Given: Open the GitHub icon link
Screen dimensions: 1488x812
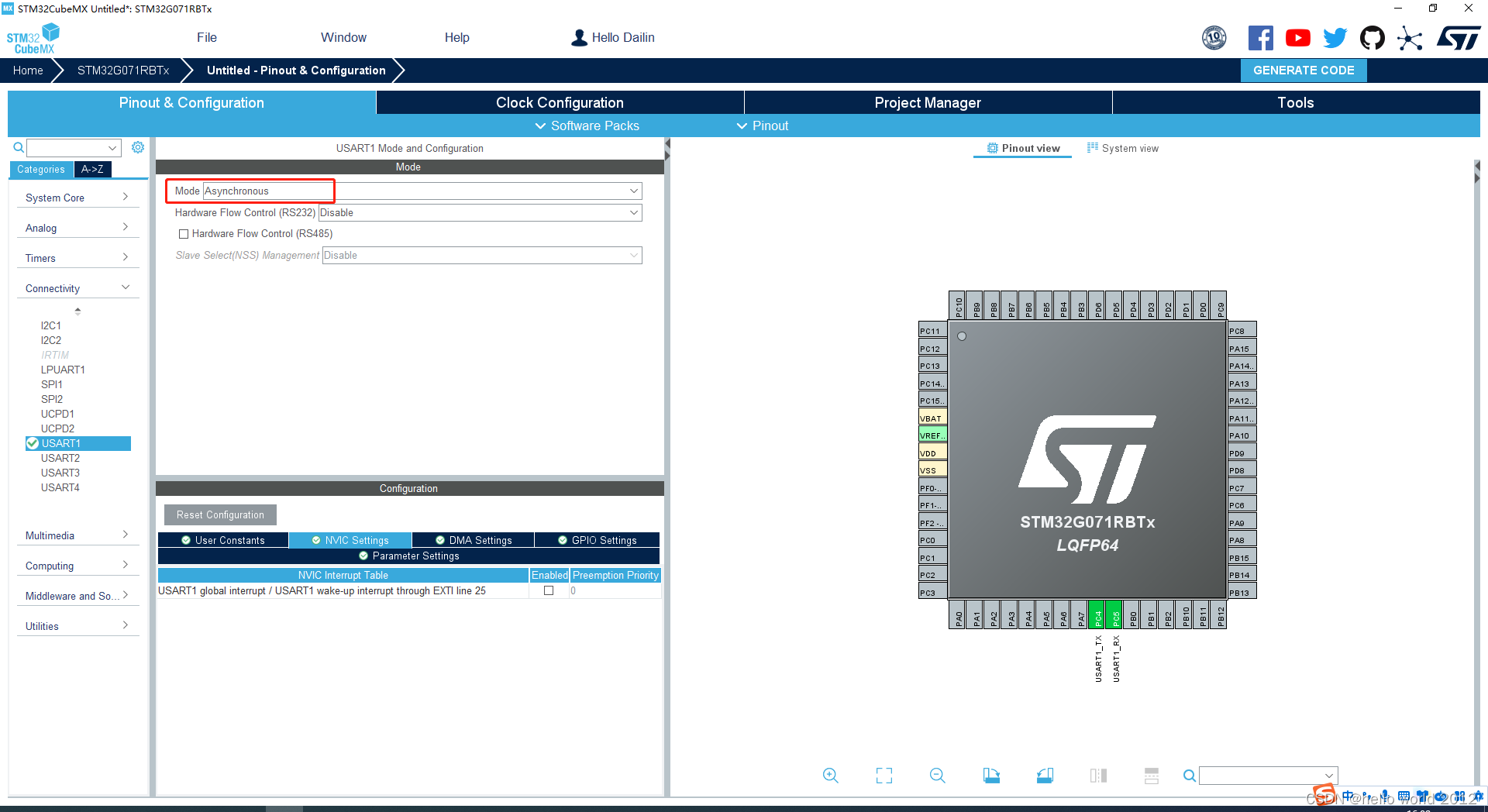Looking at the screenshot, I should (1373, 38).
